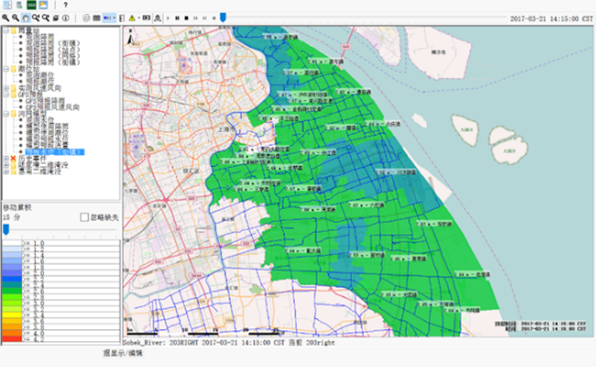Open dropdown arrow next to warning icon
This screenshot has width=596, height=367.
coord(139,18)
